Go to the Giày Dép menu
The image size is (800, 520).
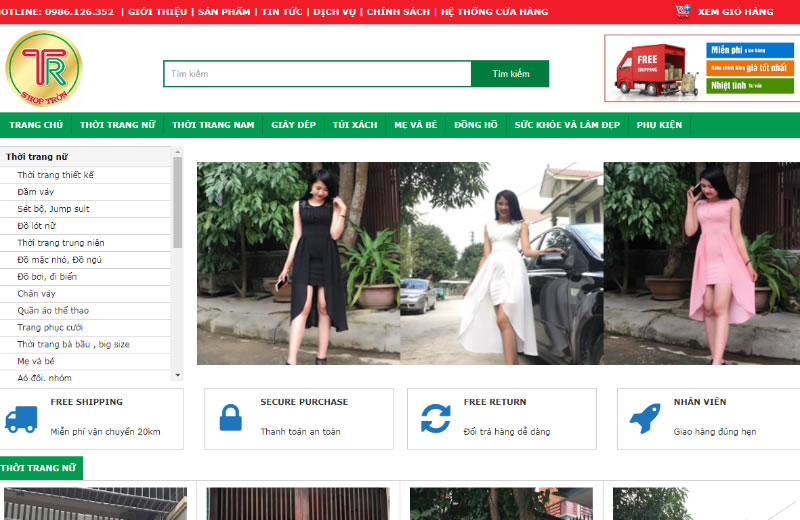coord(293,125)
